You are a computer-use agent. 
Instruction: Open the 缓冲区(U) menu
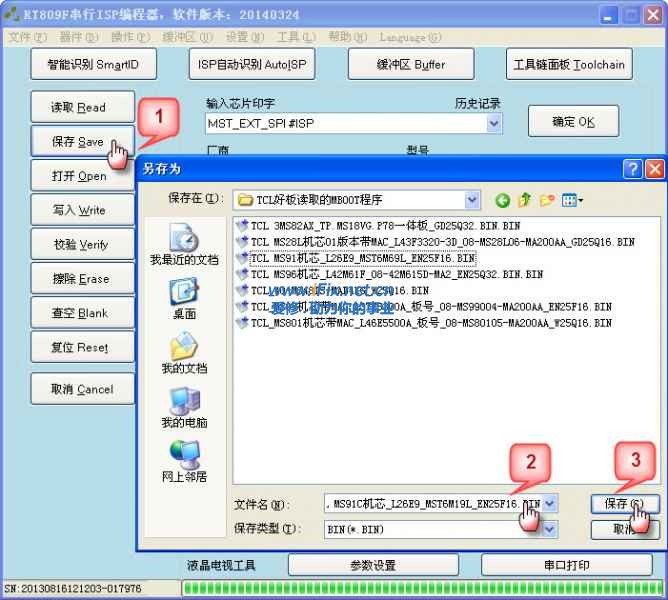pos(188,37)
